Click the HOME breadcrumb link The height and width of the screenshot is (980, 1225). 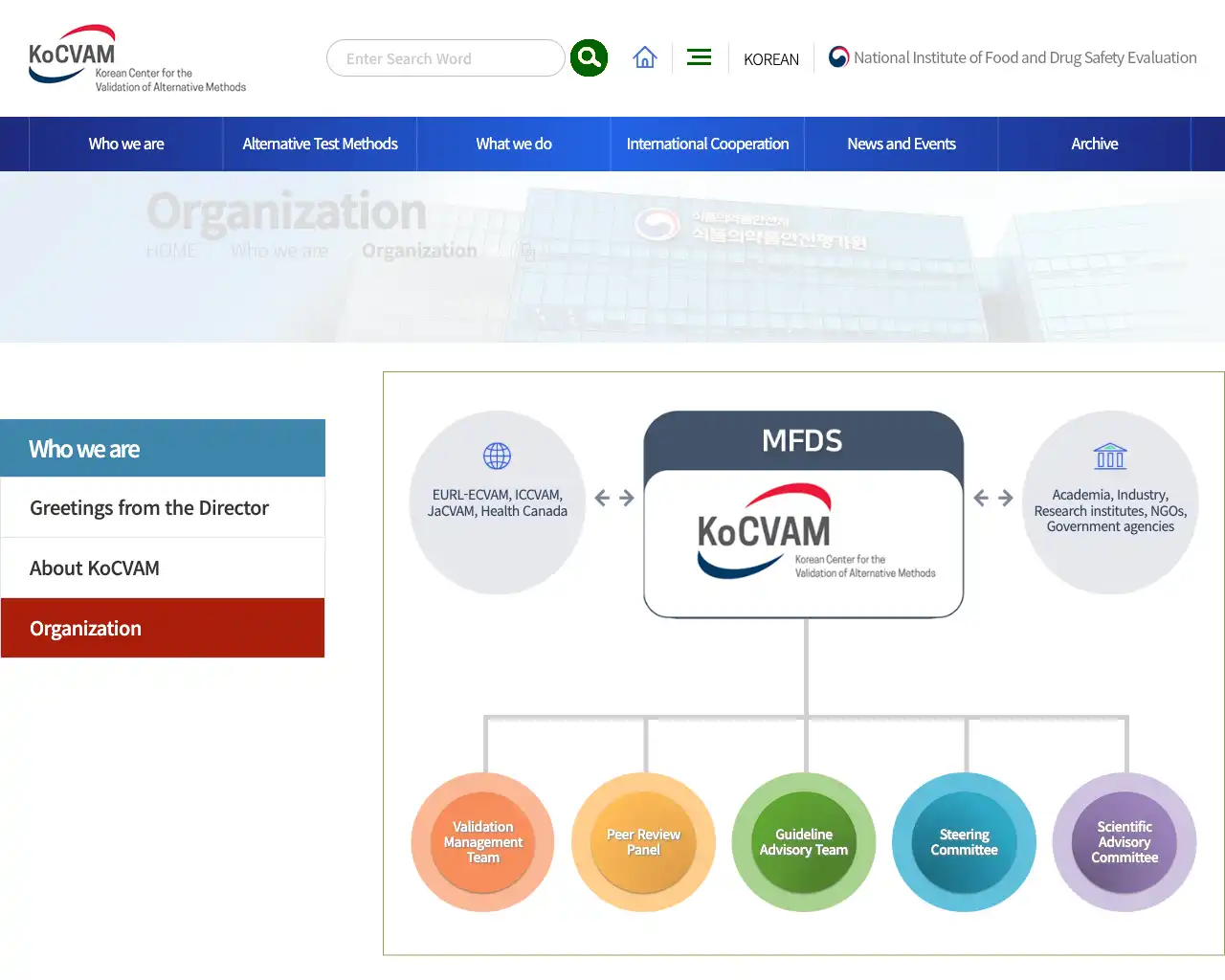coord(171,251)
